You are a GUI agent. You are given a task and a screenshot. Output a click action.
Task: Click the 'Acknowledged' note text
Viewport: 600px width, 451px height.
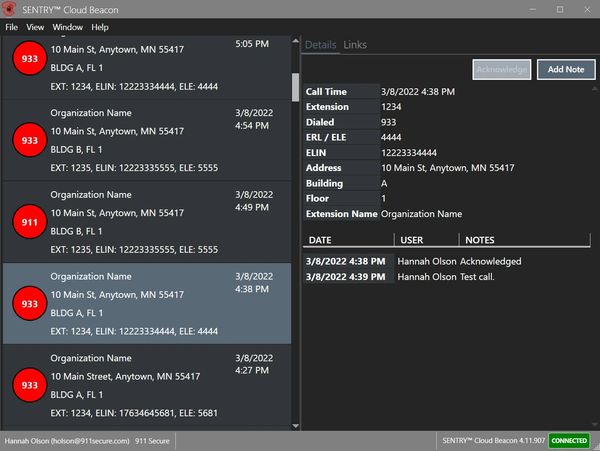tap(491, 261)
